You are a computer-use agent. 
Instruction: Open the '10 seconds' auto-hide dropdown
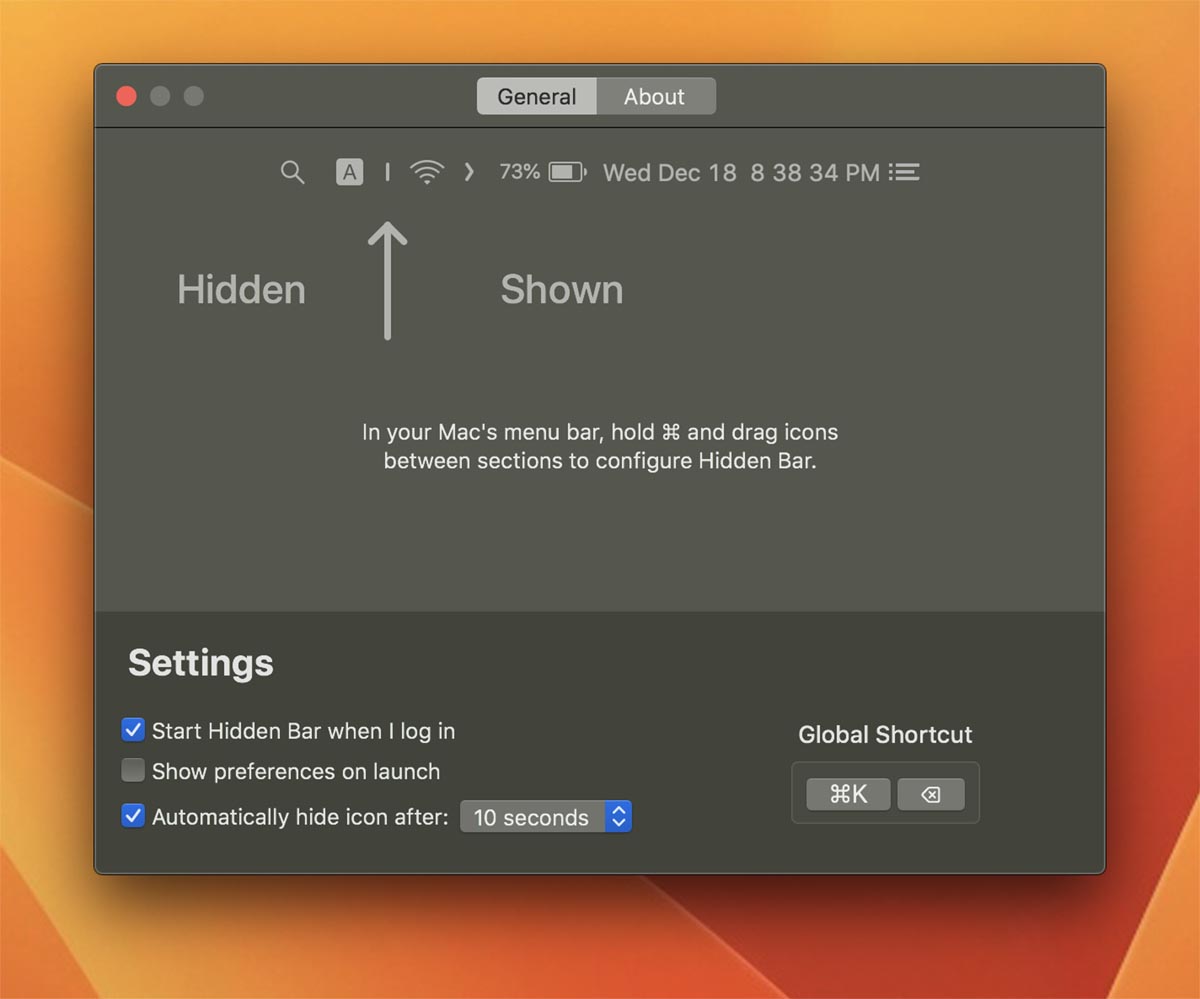(x=546, y=817)
